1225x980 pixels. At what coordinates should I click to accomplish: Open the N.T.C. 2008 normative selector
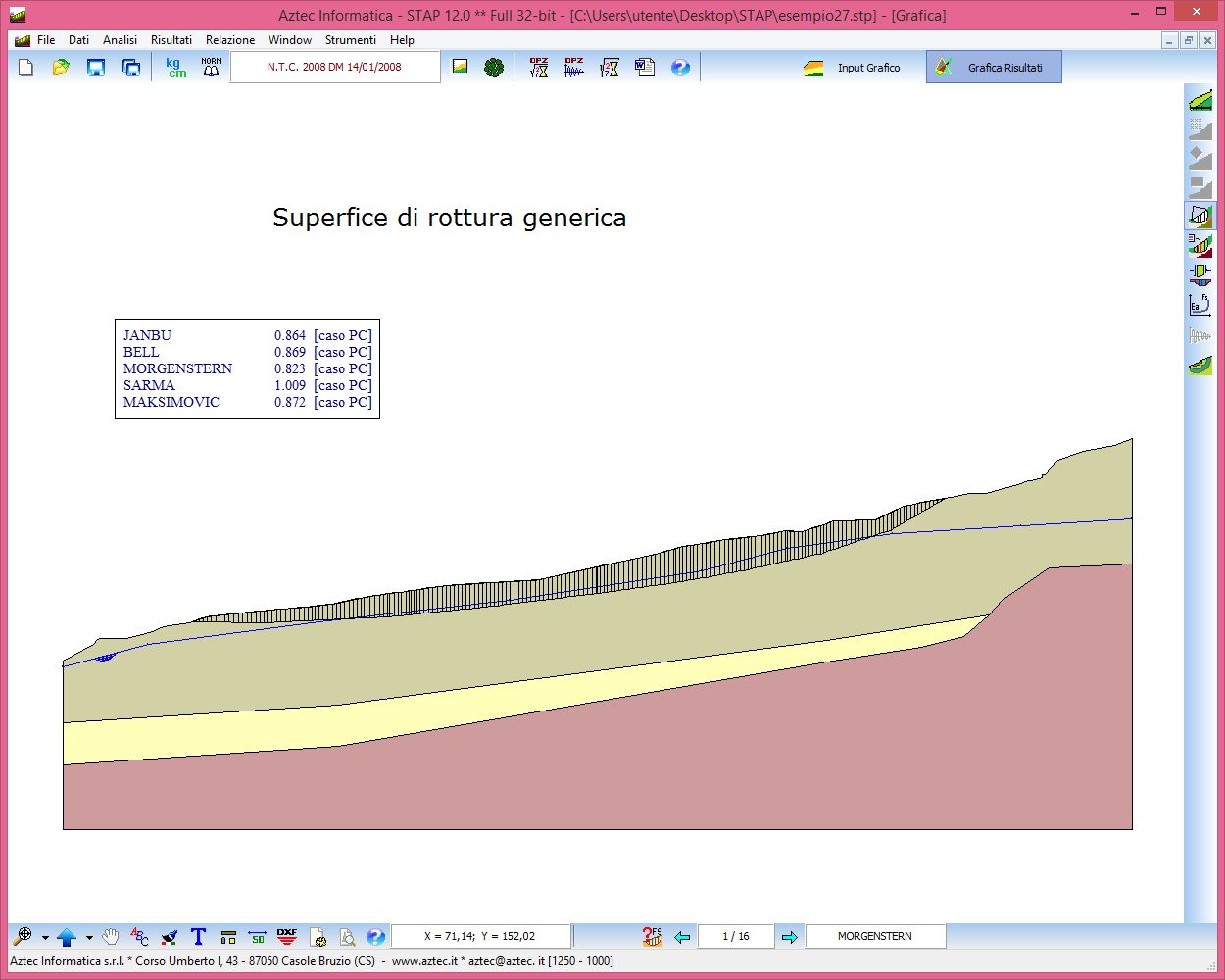click(x=334, y=68)
